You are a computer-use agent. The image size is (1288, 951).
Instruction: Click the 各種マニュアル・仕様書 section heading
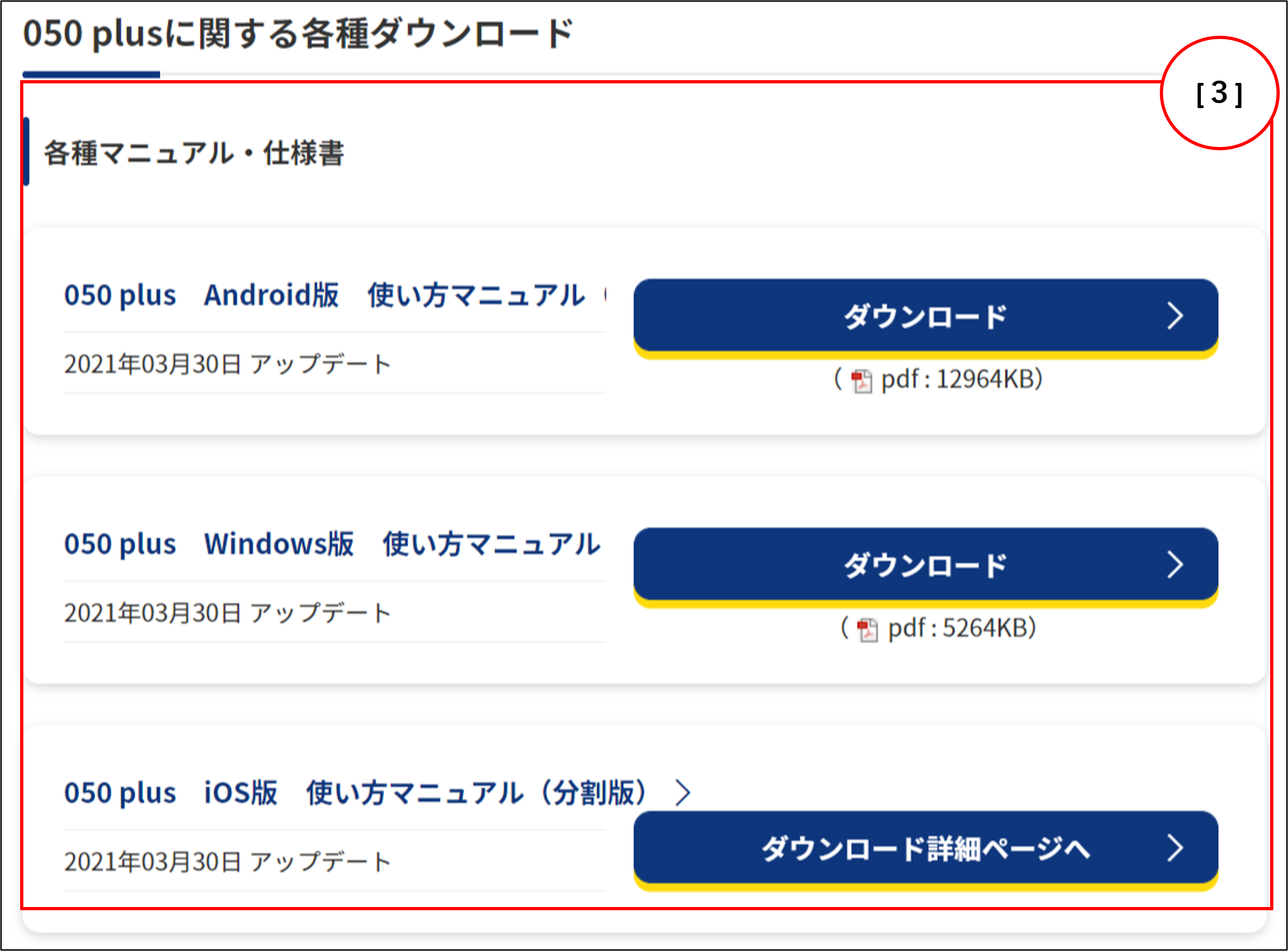tap(194, 153)
